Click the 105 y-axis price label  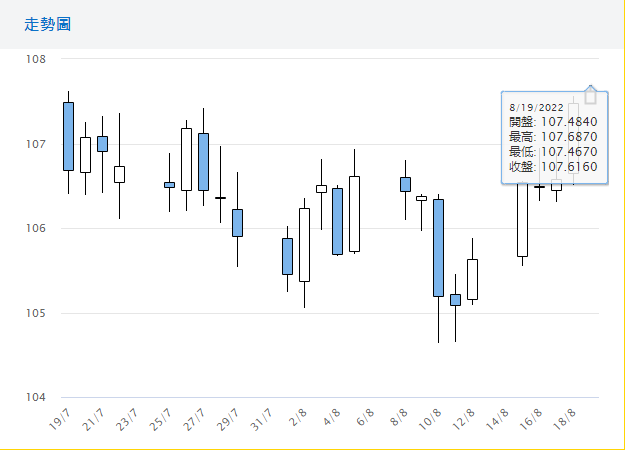pos(36,313)
